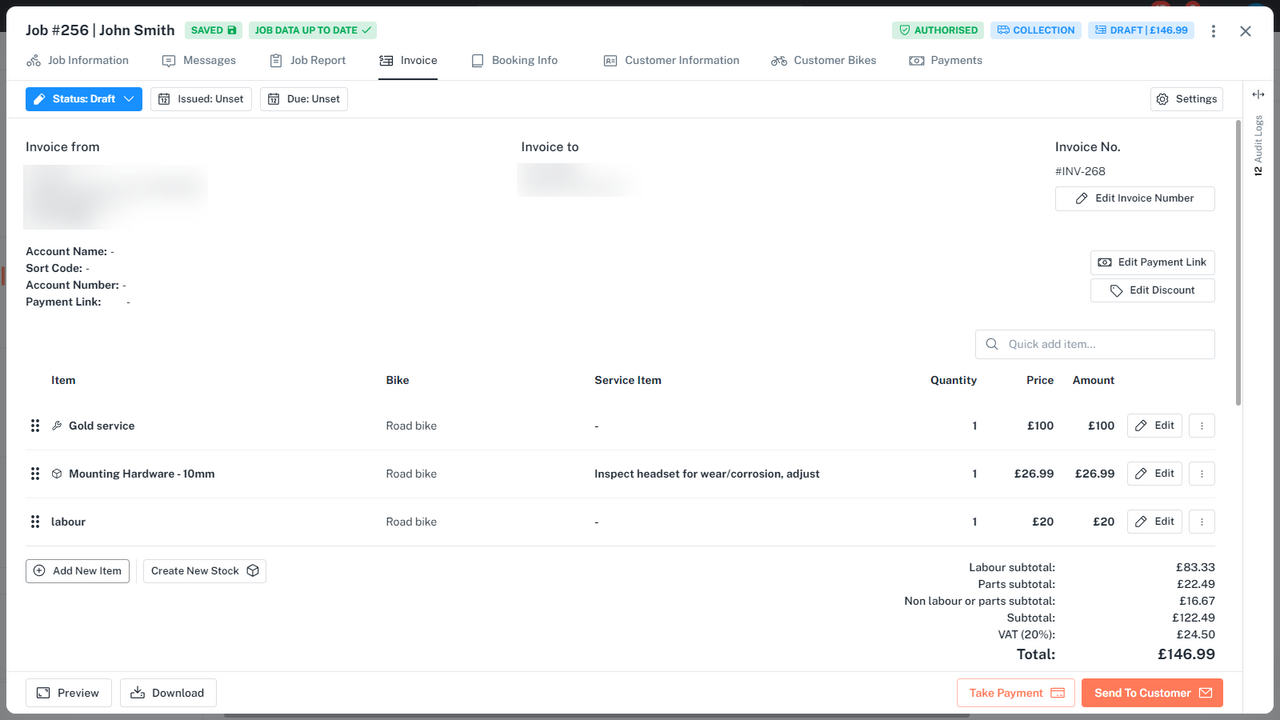Click Edit Invoice Number button
Image resolution: width=1280 pixels, height=720 pixels.
coord(1135,199)
